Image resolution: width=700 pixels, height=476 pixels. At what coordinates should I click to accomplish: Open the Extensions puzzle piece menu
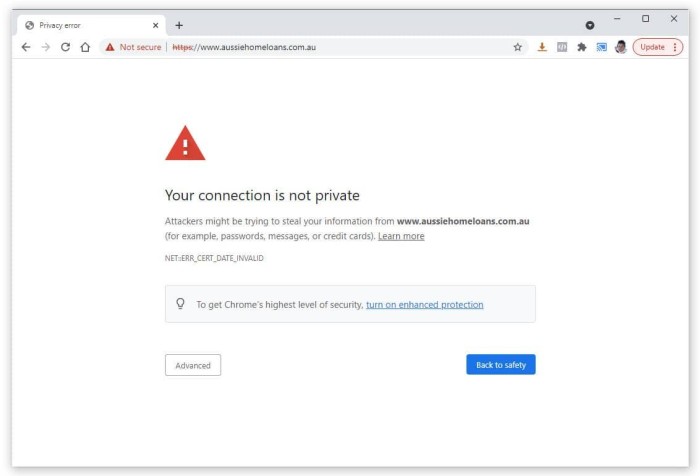point(582,47)
